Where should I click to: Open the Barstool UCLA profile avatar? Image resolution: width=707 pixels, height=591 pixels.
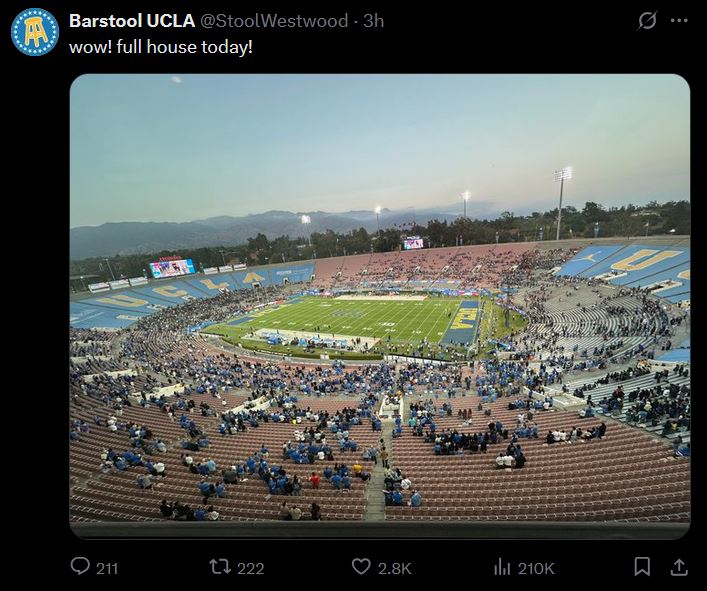coord(35,32)
